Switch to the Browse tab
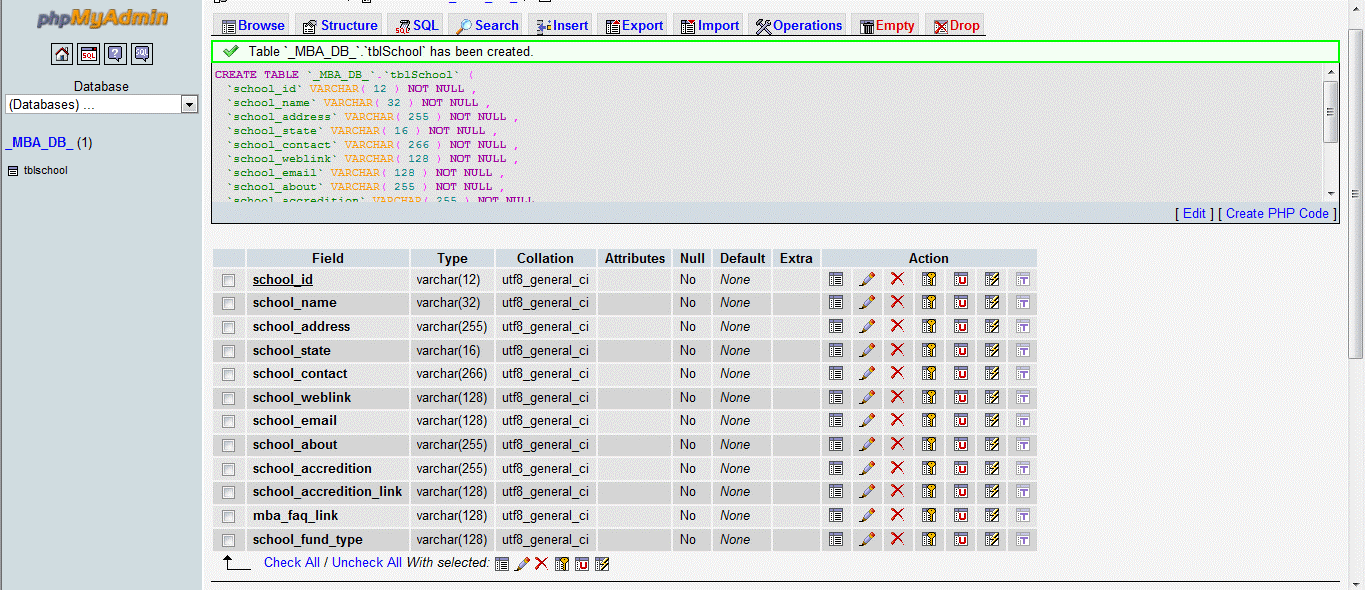This screenshot has height=590, width=1366. point(253,25)
